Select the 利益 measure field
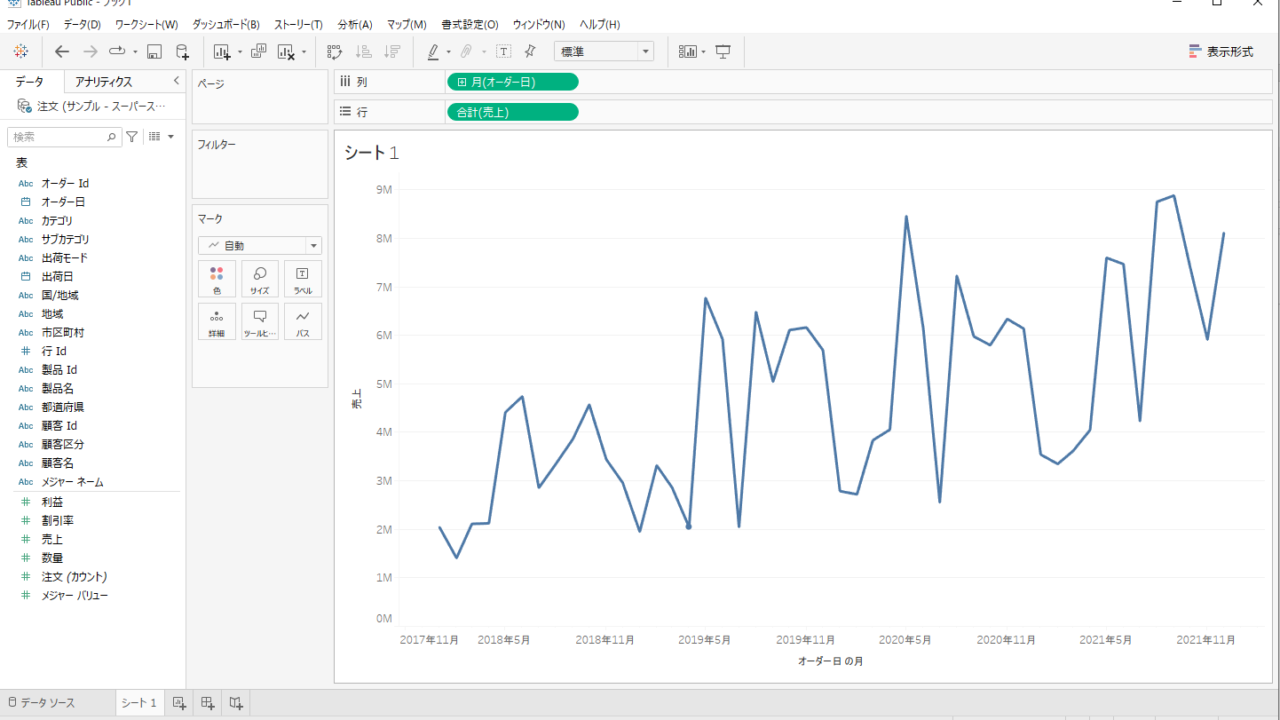The width and height of the screenshot is (1280, 720). (51, 502)
